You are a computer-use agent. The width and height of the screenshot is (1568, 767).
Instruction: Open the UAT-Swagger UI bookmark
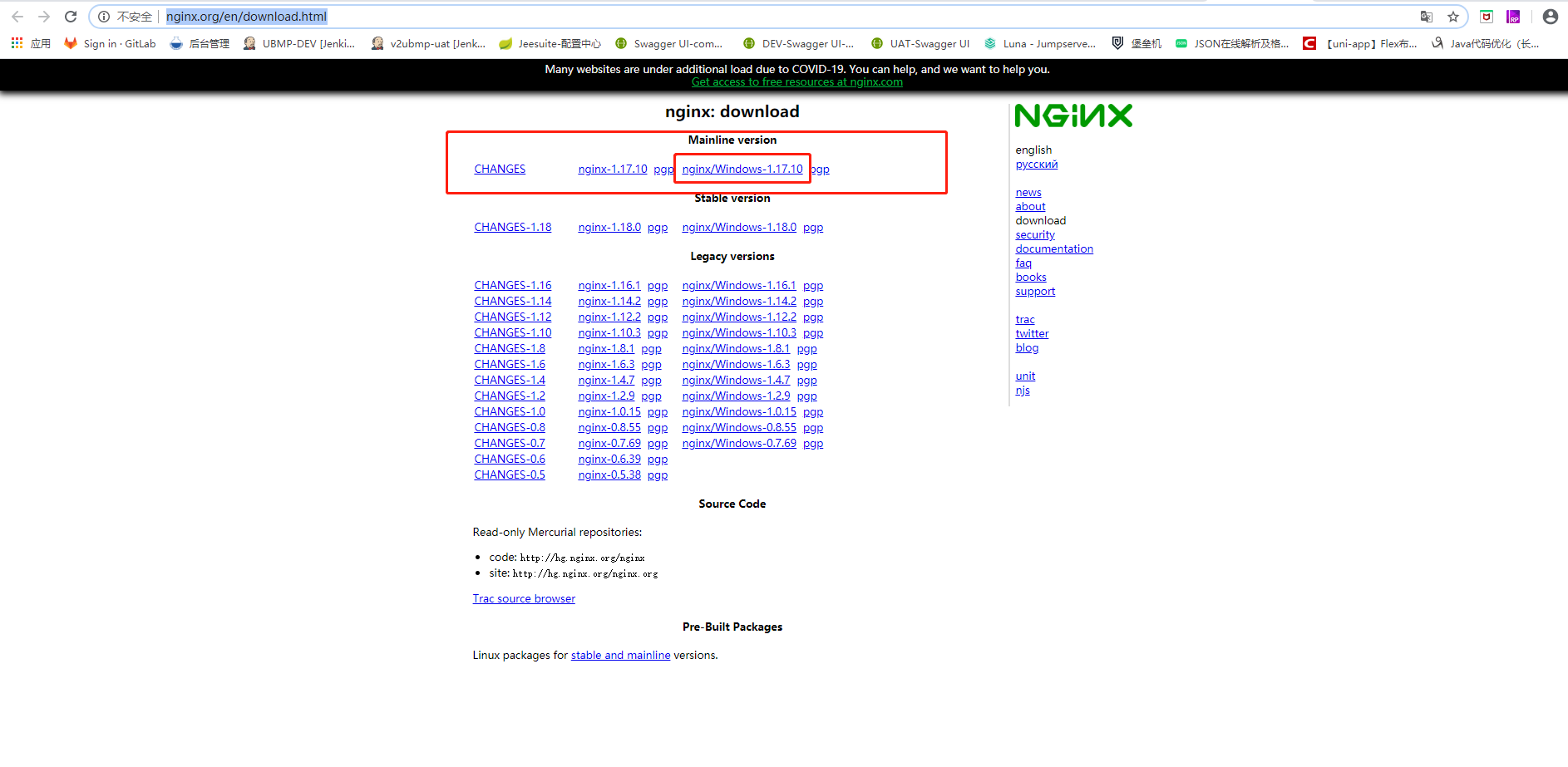(x=929, y=43)
